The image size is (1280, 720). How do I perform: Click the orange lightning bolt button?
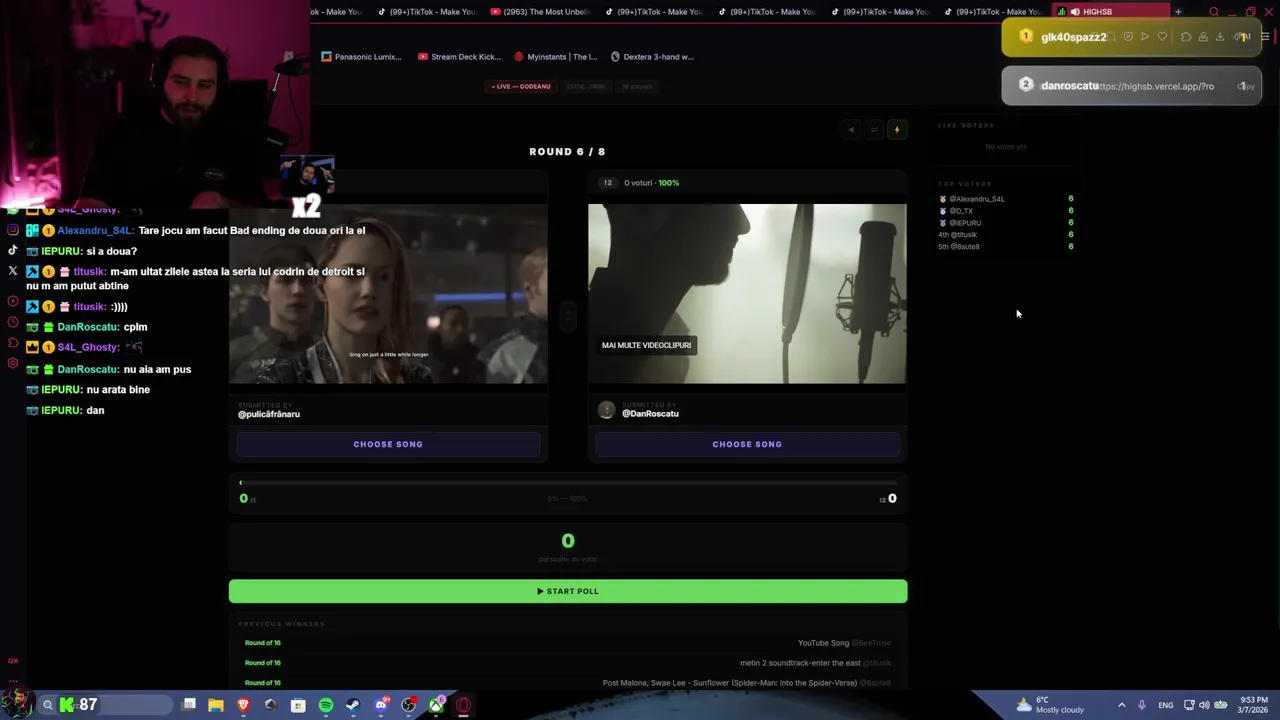click(x=897, y=129)
